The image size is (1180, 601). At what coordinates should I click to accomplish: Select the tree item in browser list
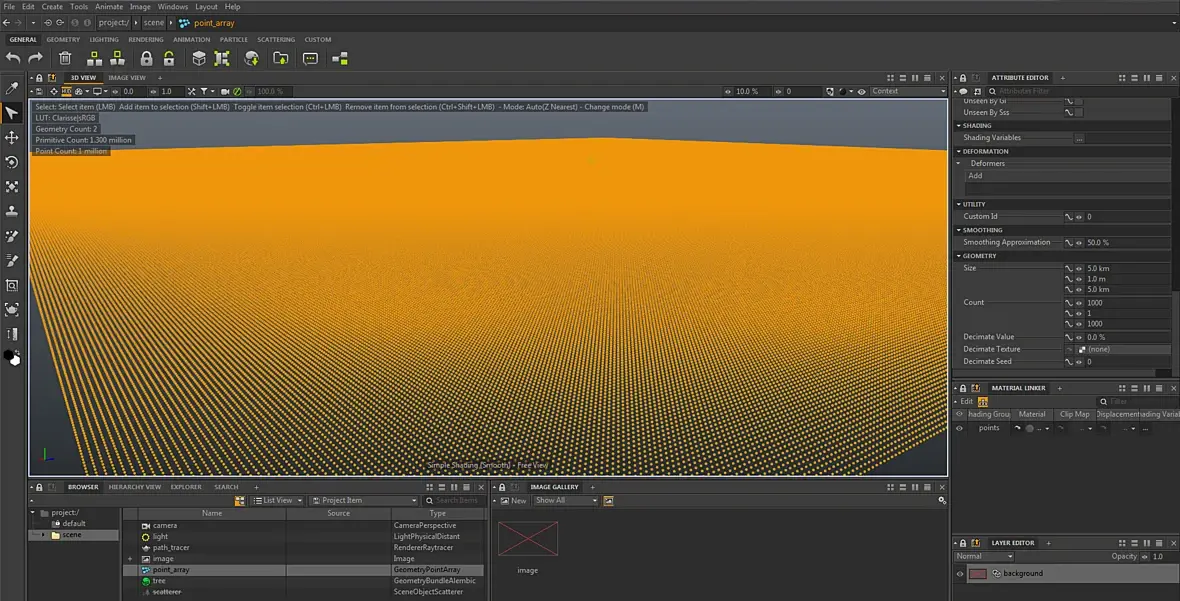coord(159,581)
